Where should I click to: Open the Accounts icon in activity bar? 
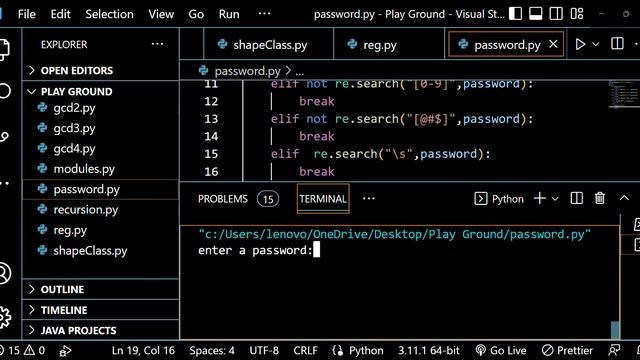(4, 273)
